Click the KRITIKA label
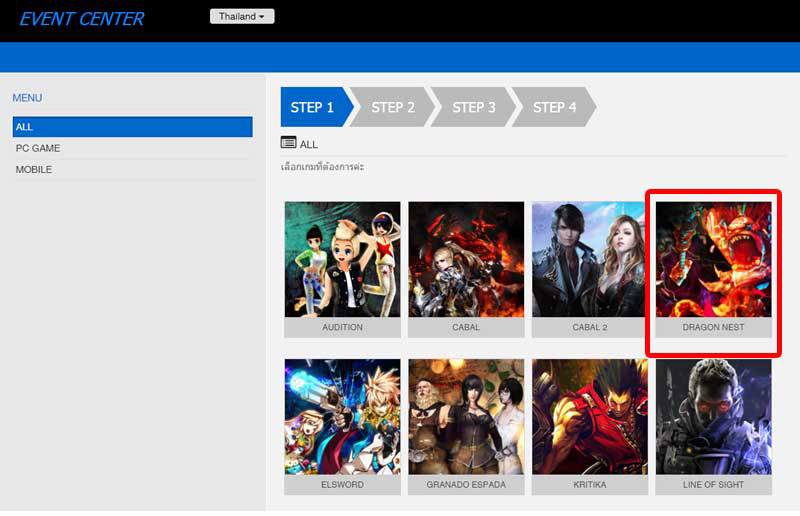 pyautogui.click(x=590, y=485)
